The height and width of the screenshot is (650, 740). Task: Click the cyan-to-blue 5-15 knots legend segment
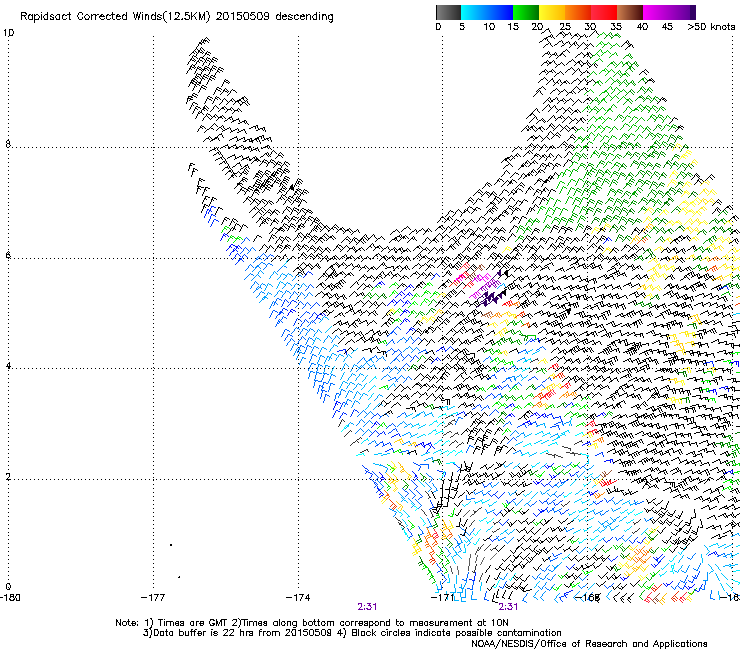(x=487, y=12)
